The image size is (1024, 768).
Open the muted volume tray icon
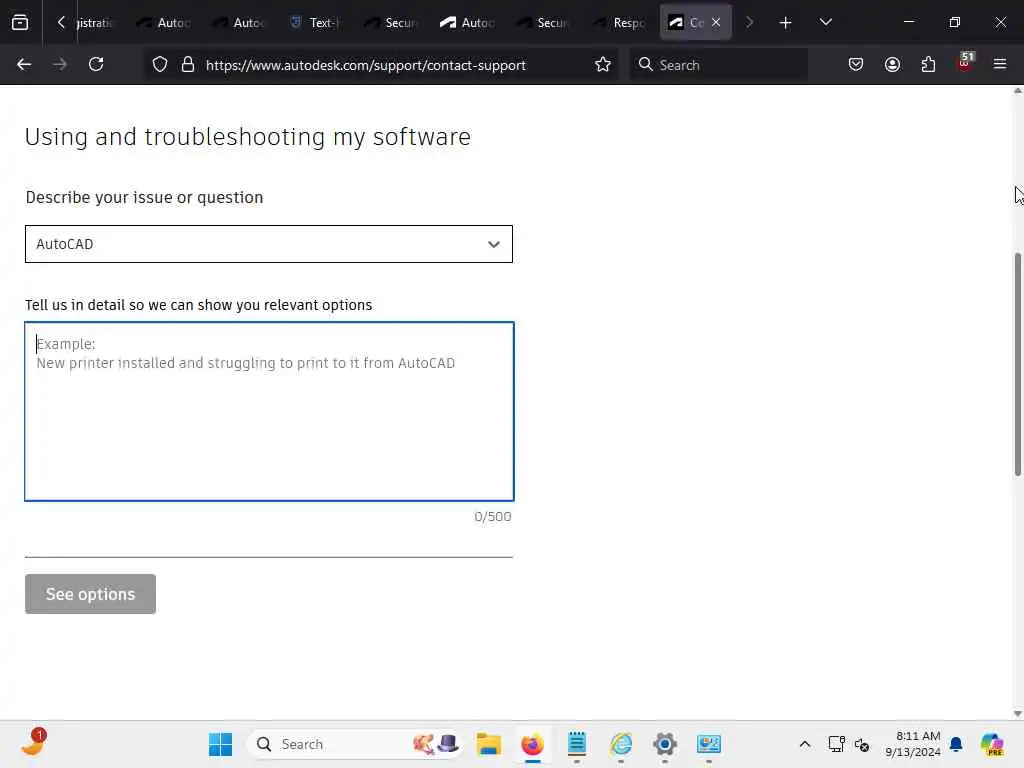(862, 744)
